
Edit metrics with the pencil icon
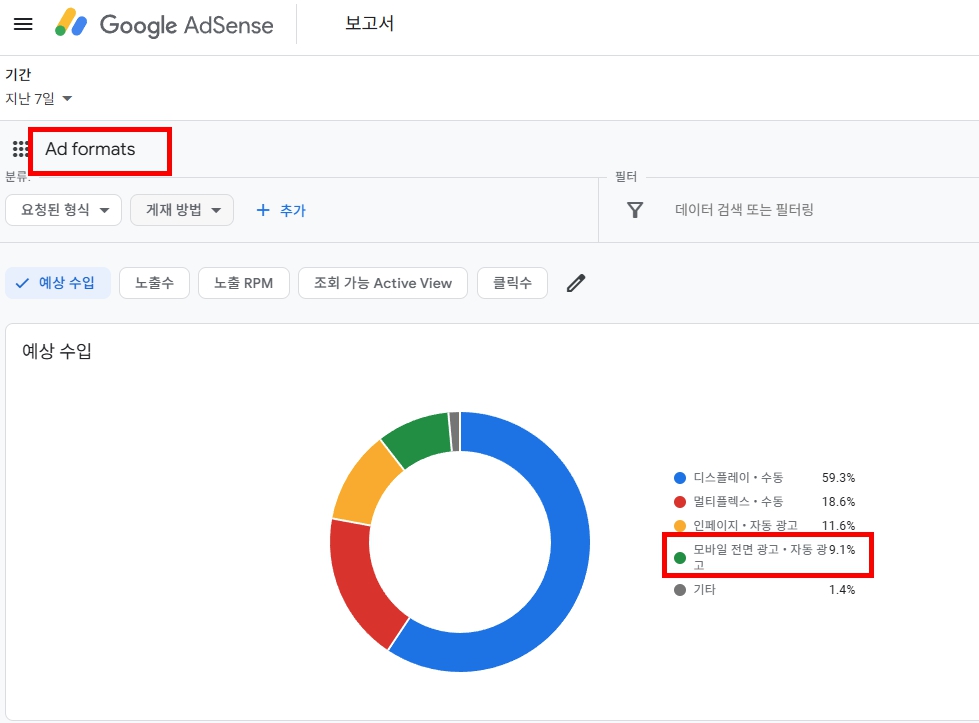pyautogui.click(x=576, y=283)
